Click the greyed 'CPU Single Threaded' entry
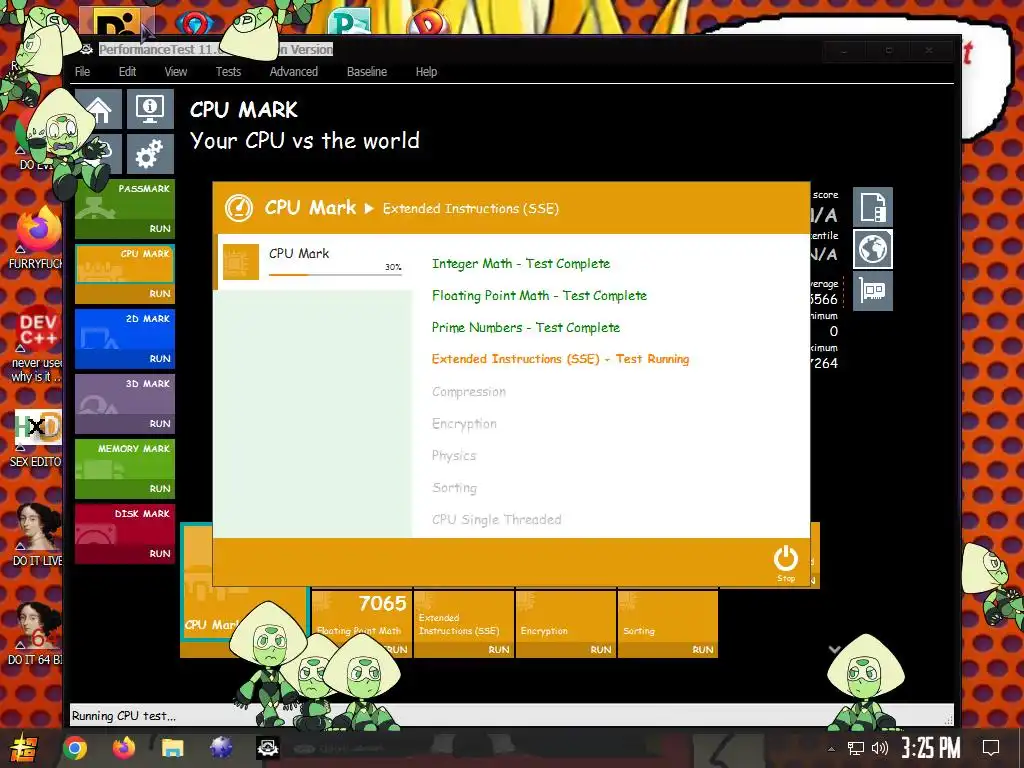Image resolution: width=1024 pixels, height=768 pixels. coord(496,520)
